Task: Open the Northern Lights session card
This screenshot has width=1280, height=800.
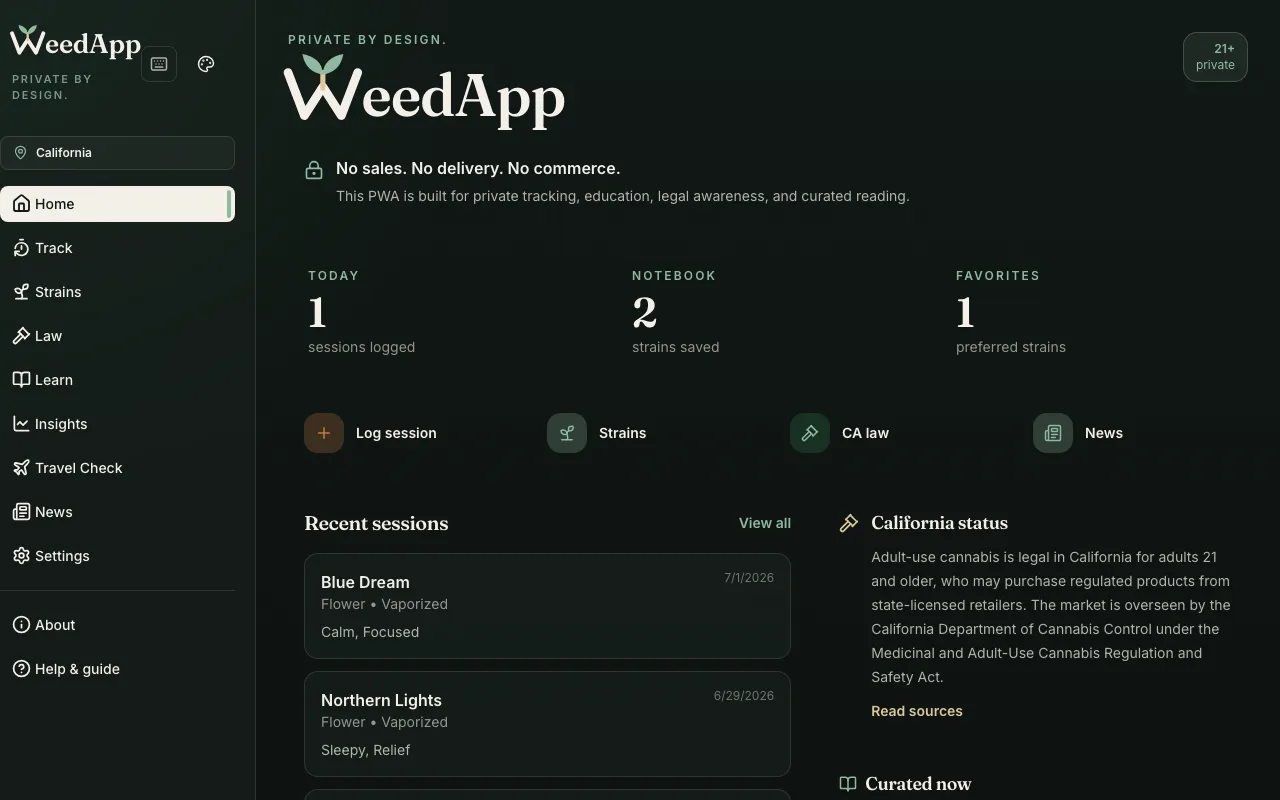Action: pos(547,724)
